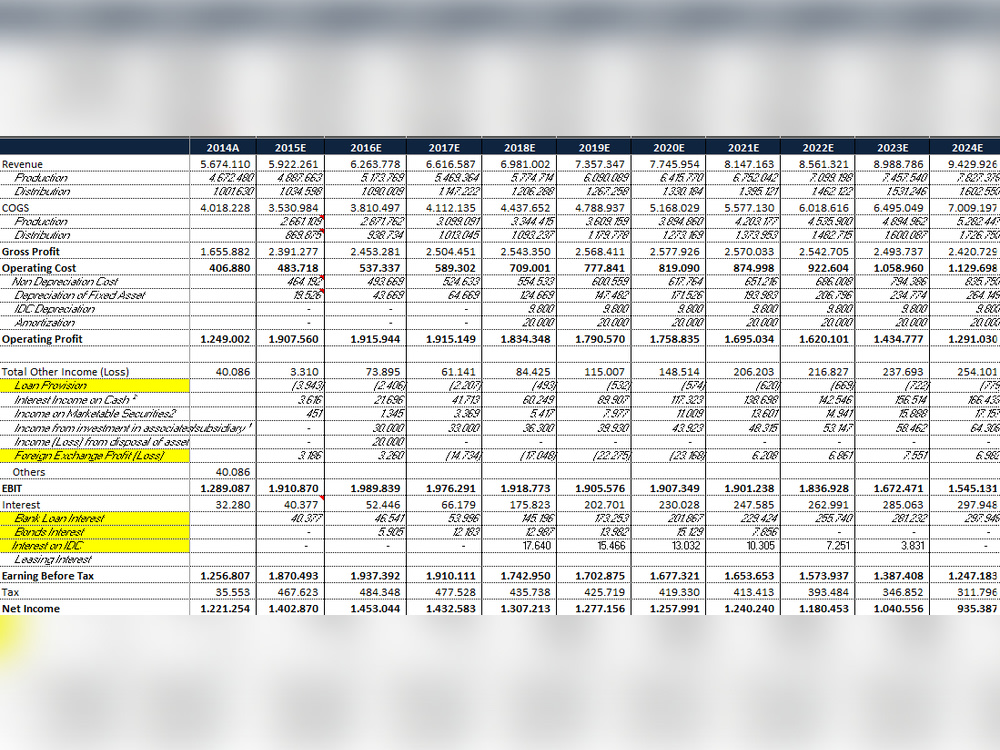The height and width of the screenshot is (750, 1000).
Task: Click the COGS row label
Action: [15, 208]
